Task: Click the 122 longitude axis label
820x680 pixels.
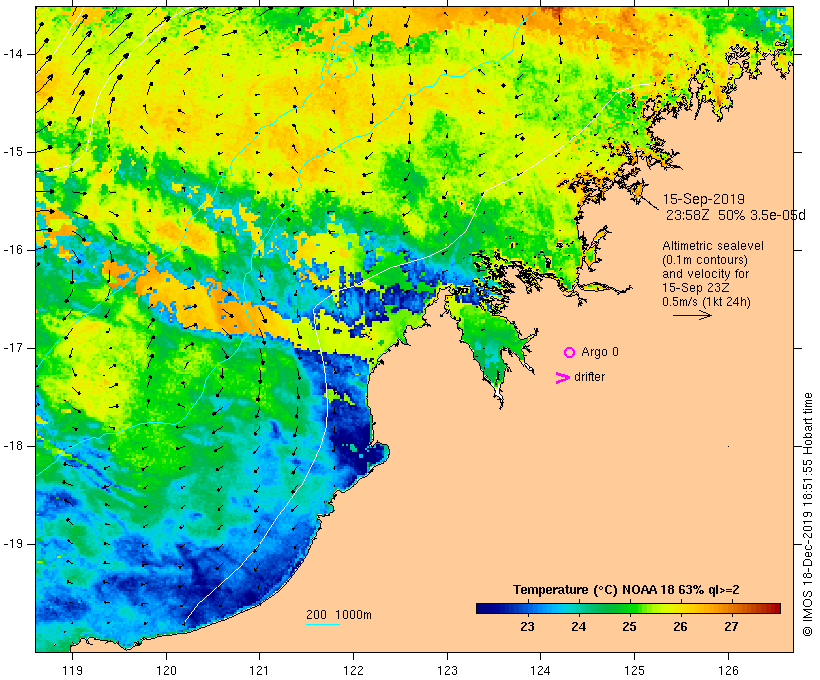Action: point(353,670)
